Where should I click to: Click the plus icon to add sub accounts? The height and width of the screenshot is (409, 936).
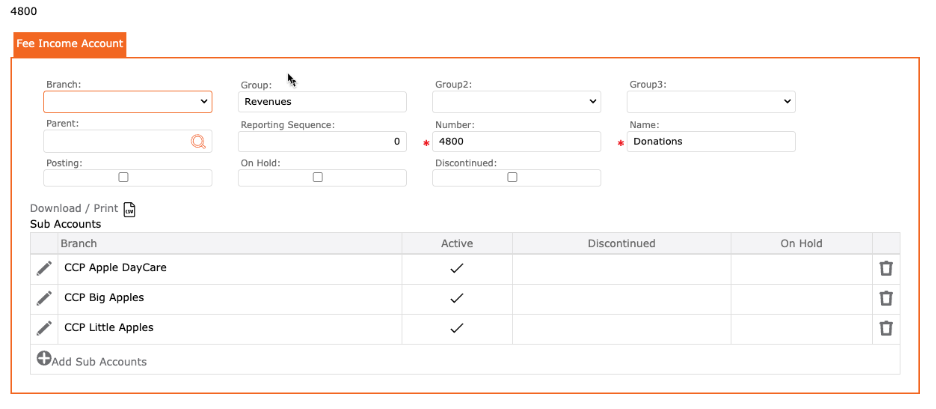[x=43, y=360]
